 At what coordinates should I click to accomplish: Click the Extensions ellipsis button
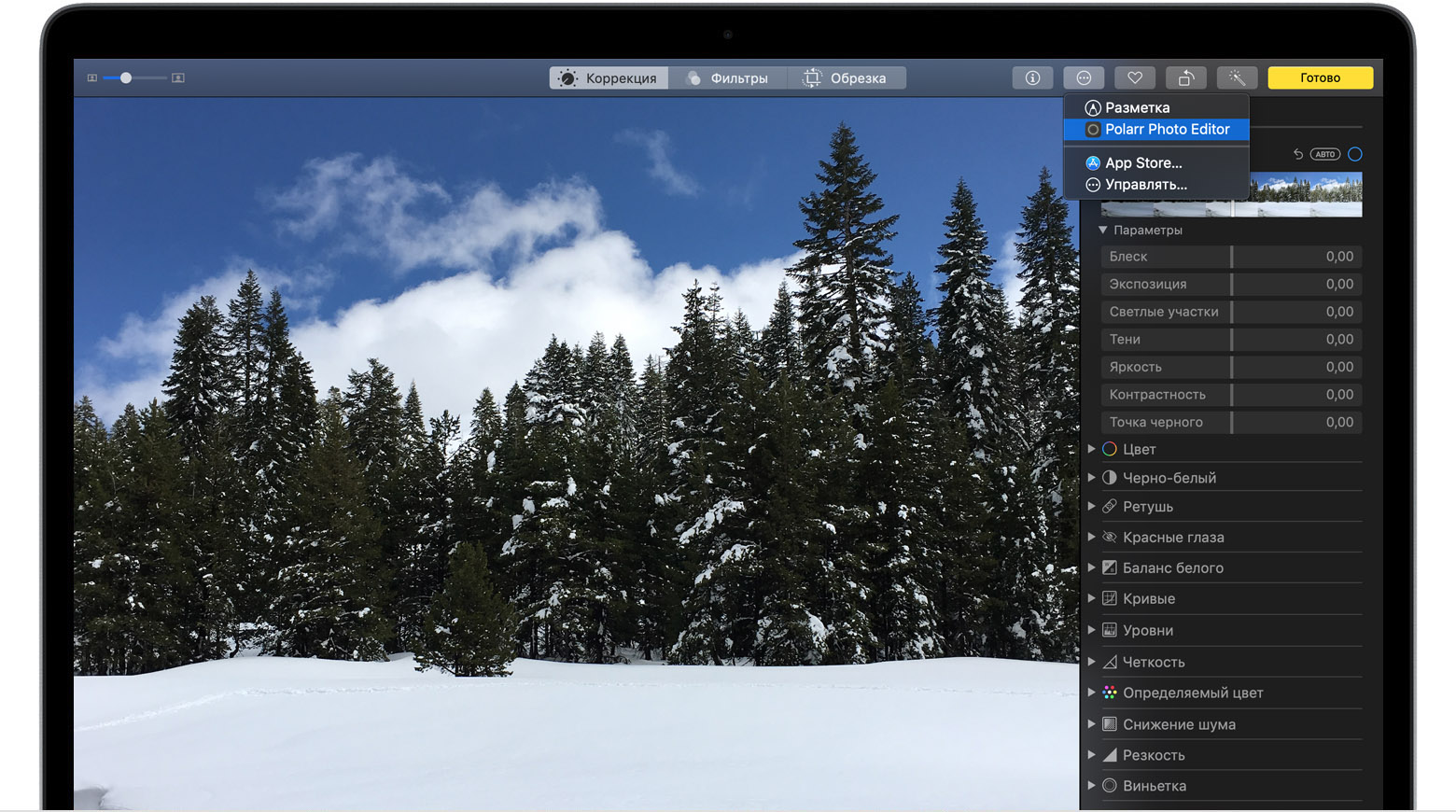1084,78
